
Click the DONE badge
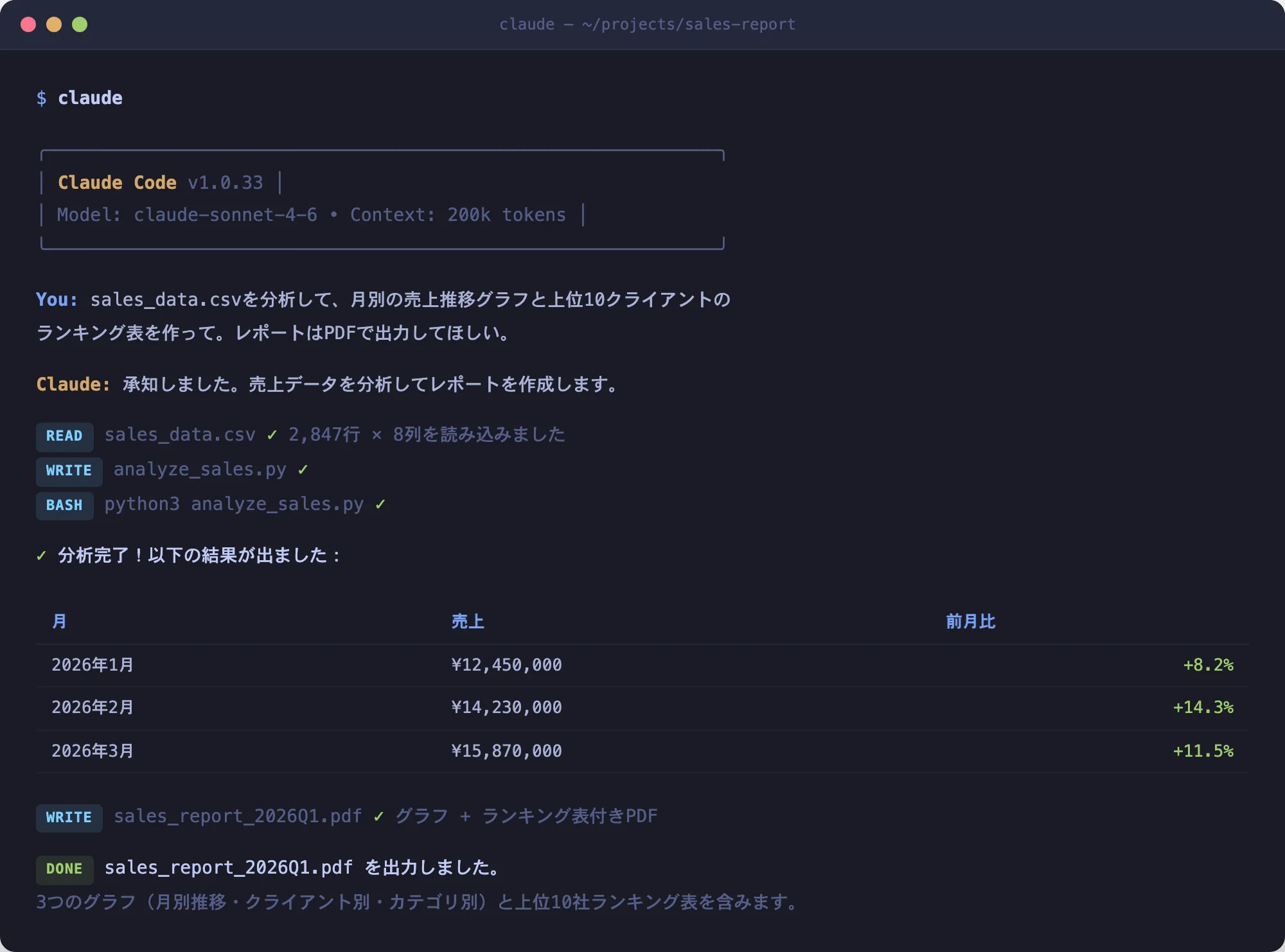pos(64,869)
